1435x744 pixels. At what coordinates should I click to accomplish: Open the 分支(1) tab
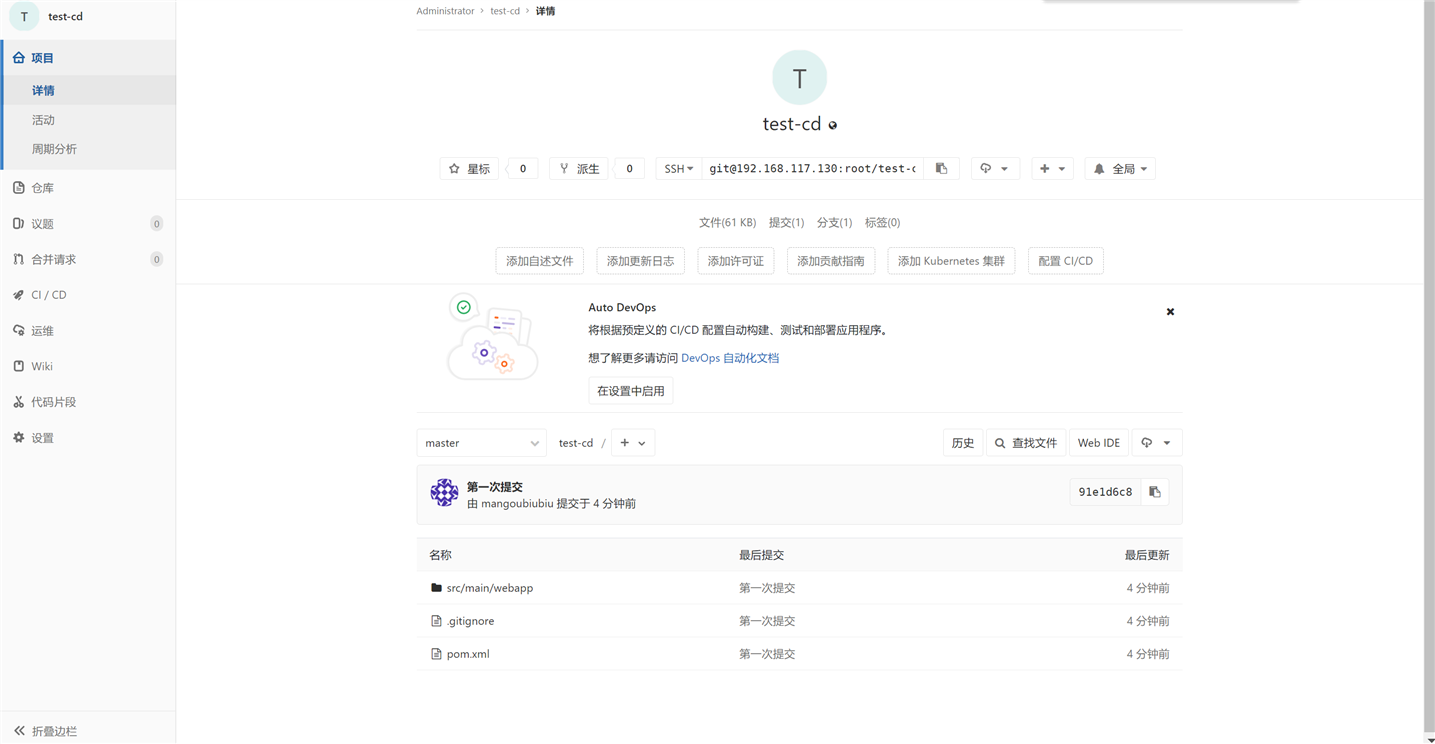(833, 222)
